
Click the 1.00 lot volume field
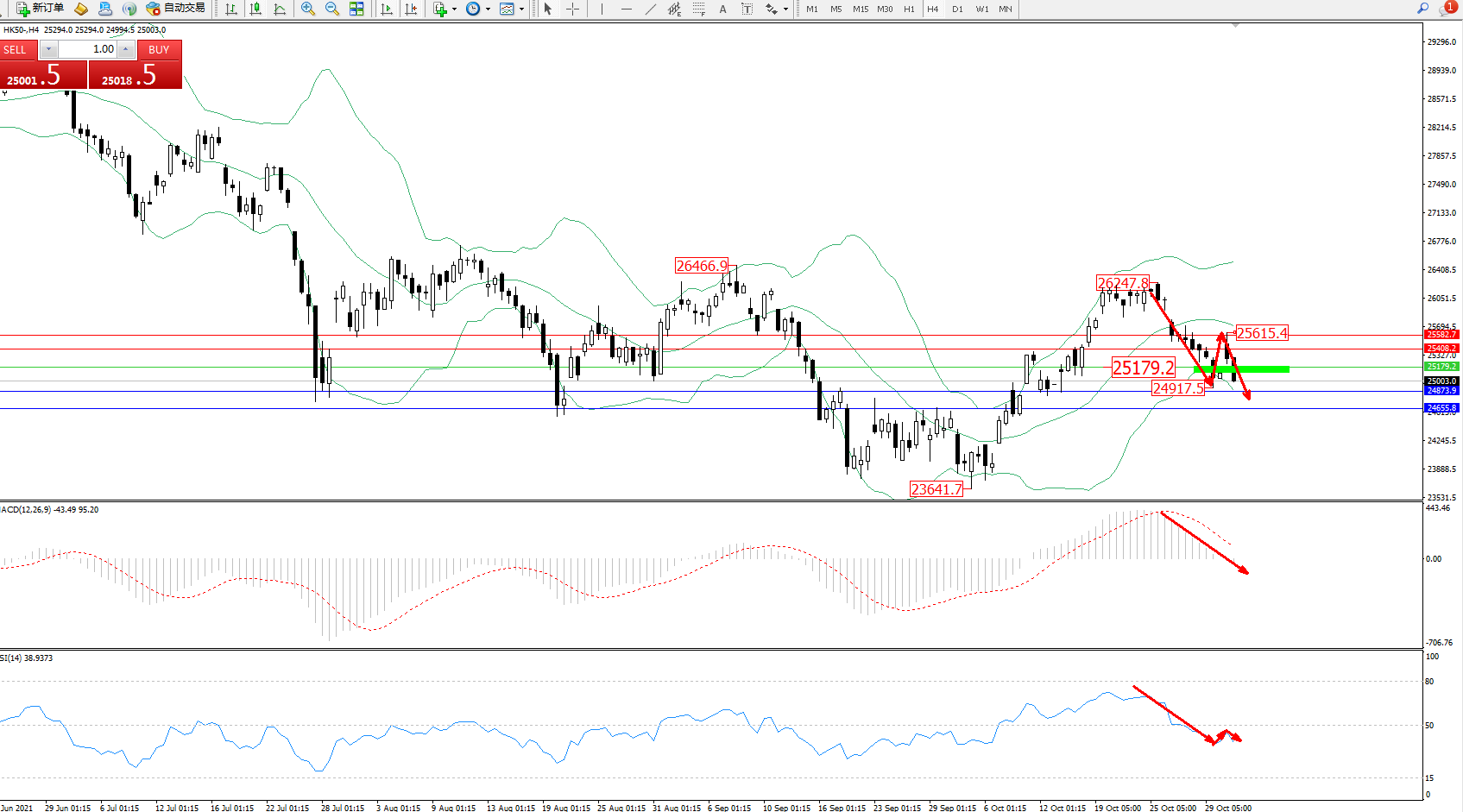click(87, 49)
